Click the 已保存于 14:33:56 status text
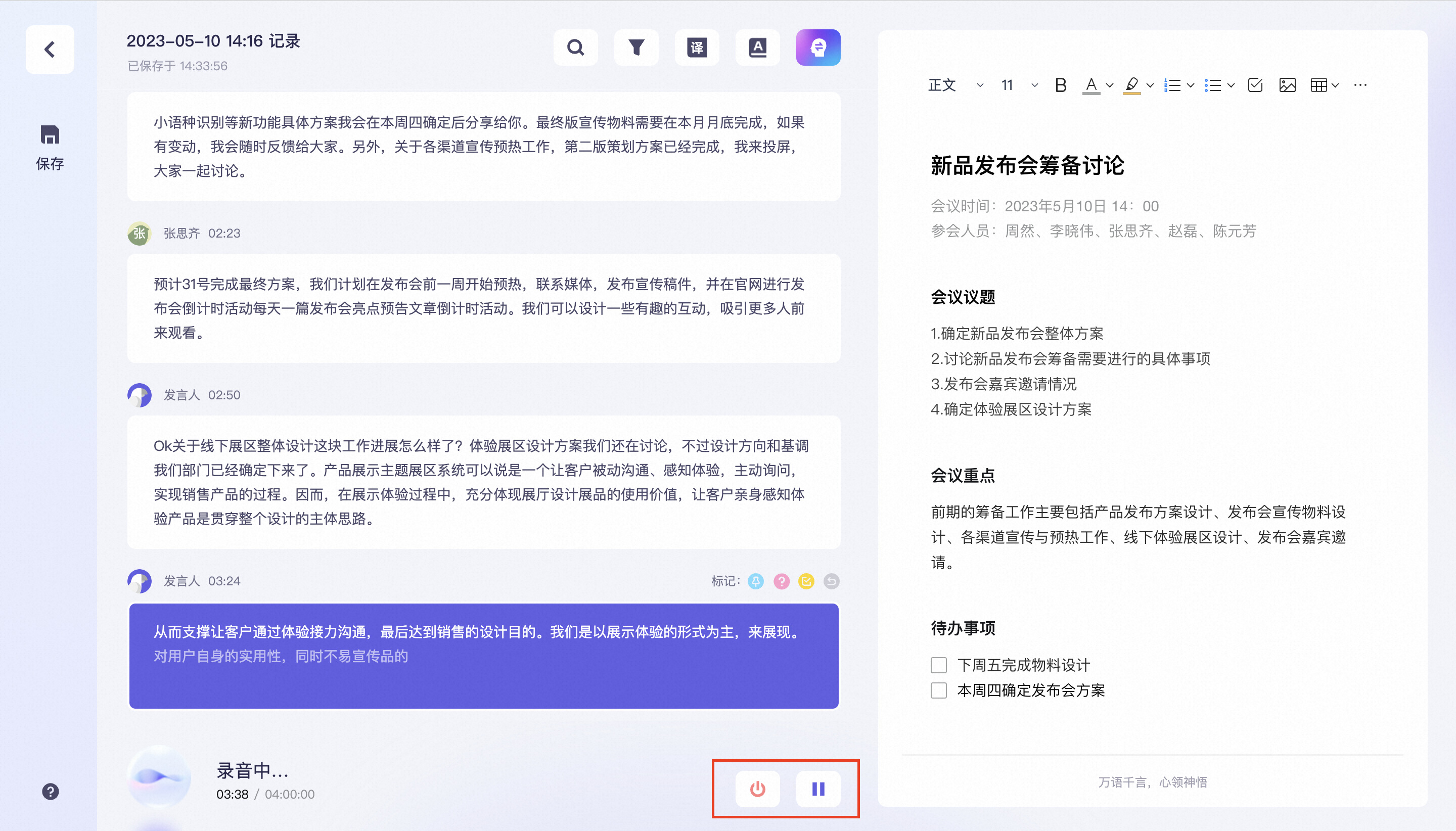This screenshot has height=831, width=1456. coord(177,66)
